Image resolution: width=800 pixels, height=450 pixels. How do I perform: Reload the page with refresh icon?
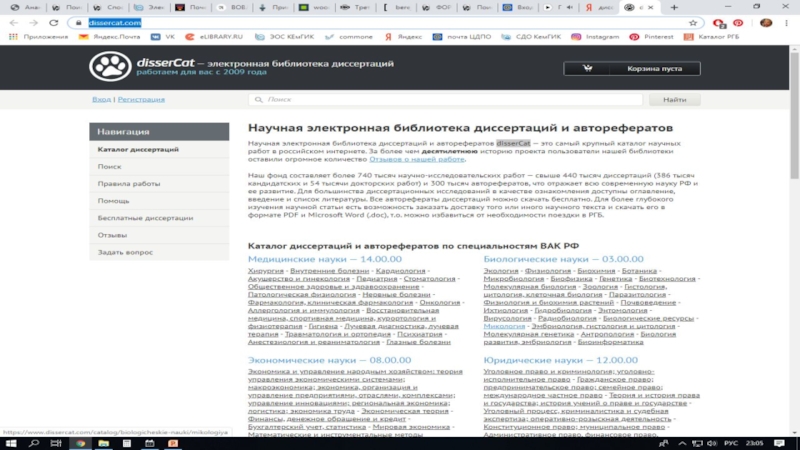click(x=52, y=22)
